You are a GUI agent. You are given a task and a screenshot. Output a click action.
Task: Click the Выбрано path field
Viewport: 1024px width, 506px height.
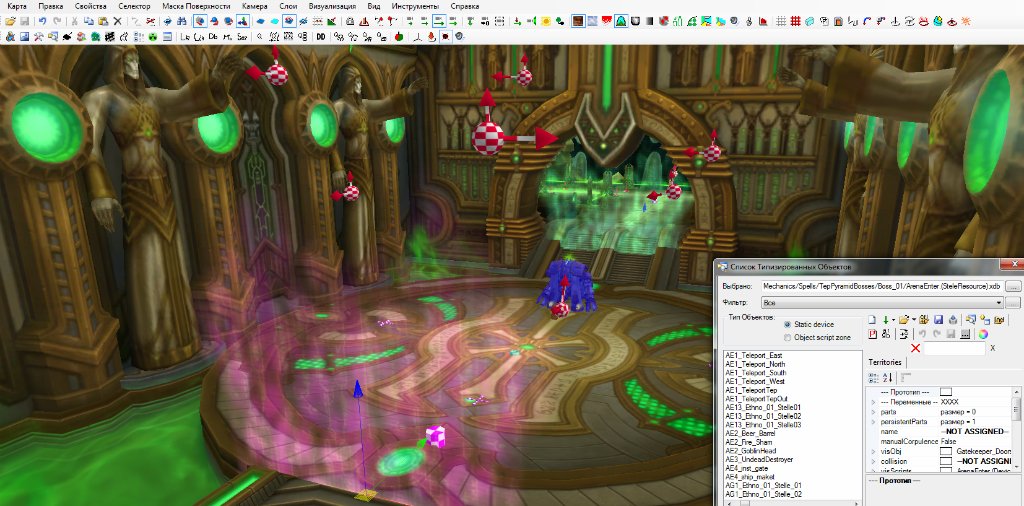[x=882, y=286]
